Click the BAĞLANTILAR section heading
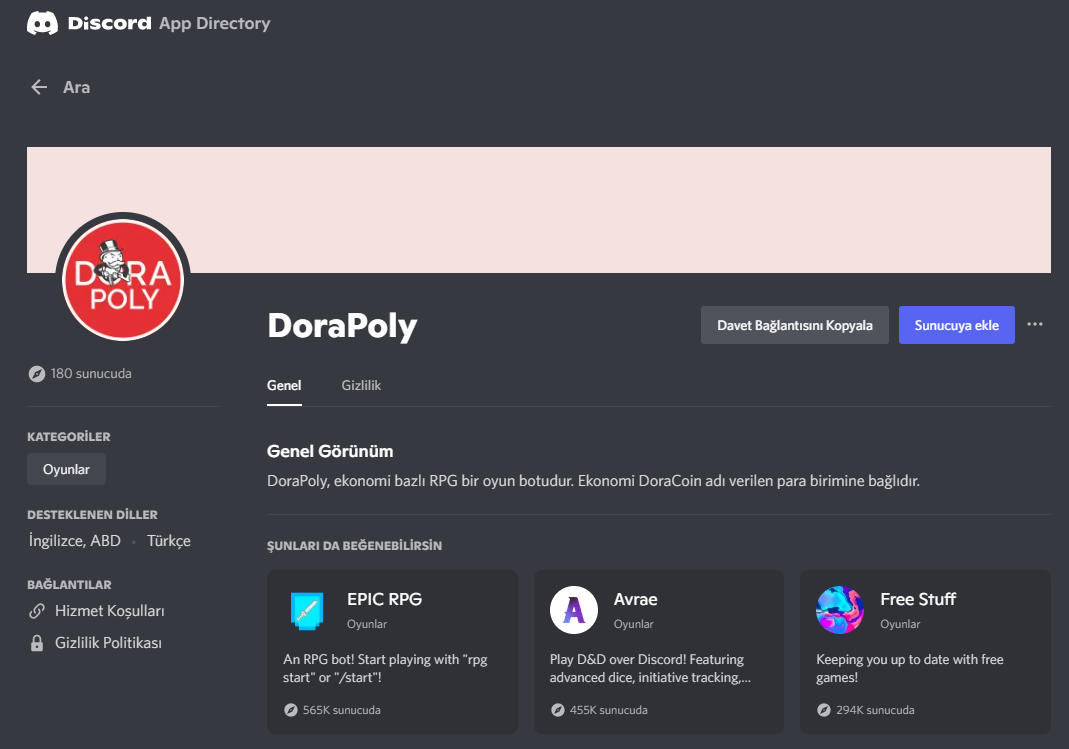1069x749 pixels. coord(69,585)
